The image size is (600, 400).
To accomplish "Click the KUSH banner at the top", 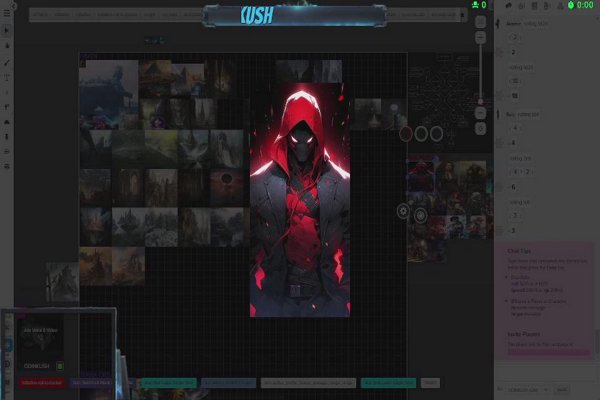I will point(294,16).
